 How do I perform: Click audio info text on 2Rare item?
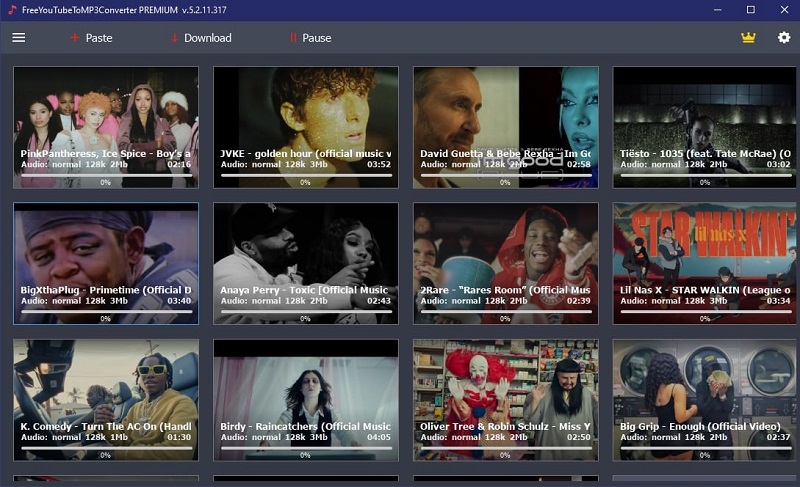click(474, 301)
